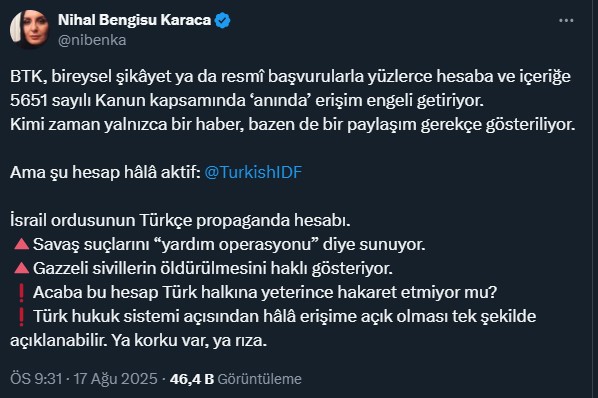Click the line 'İsrail ordusunun Türkçe propaganda hesabı.'
598x398 pixels.
point(180,220)
